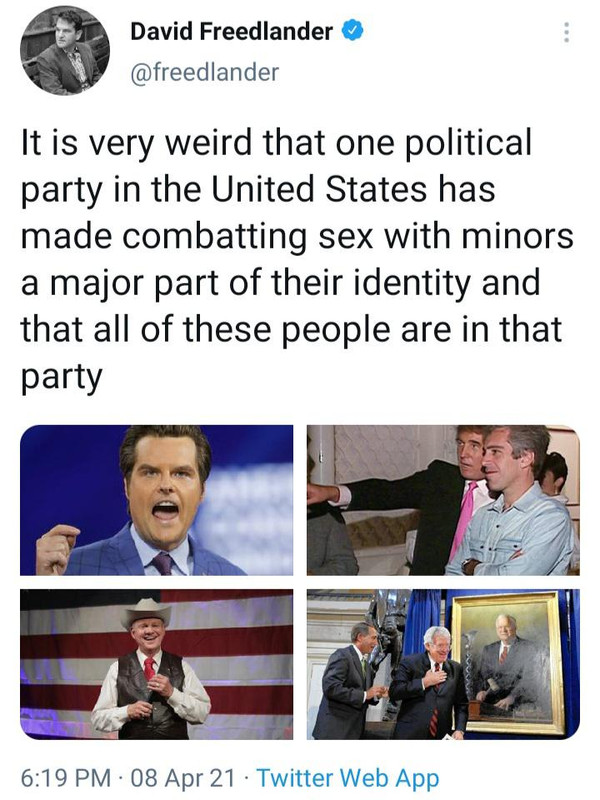Open David Freedlander's profile avatar
The height and width of the screenshot is (800, 600).
click(x=65, y=51)
